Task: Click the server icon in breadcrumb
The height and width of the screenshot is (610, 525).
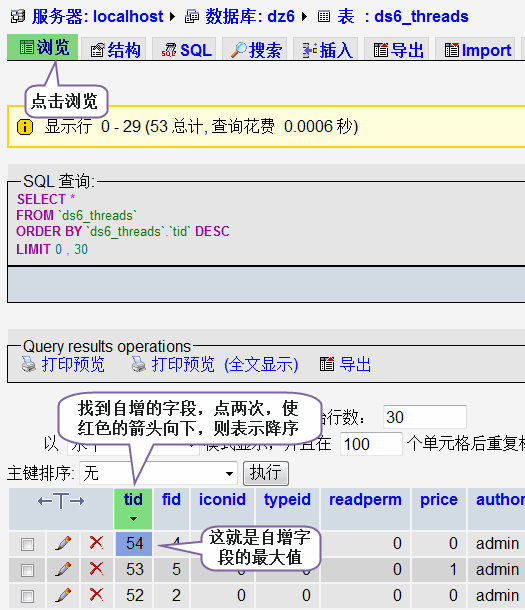Action: 18,17
